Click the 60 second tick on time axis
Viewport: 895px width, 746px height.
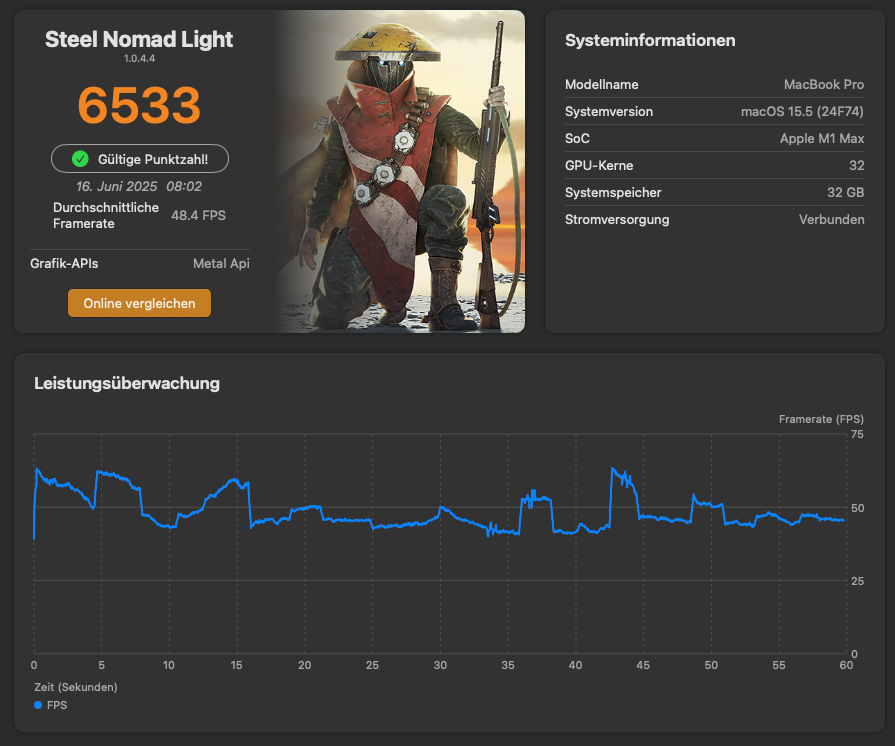click(x=846, y=666)
